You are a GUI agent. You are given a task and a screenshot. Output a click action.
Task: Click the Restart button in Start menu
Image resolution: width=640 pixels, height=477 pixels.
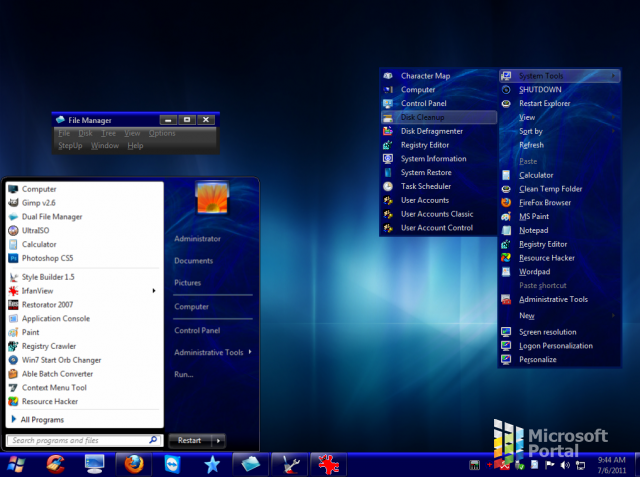click(190, 441)
